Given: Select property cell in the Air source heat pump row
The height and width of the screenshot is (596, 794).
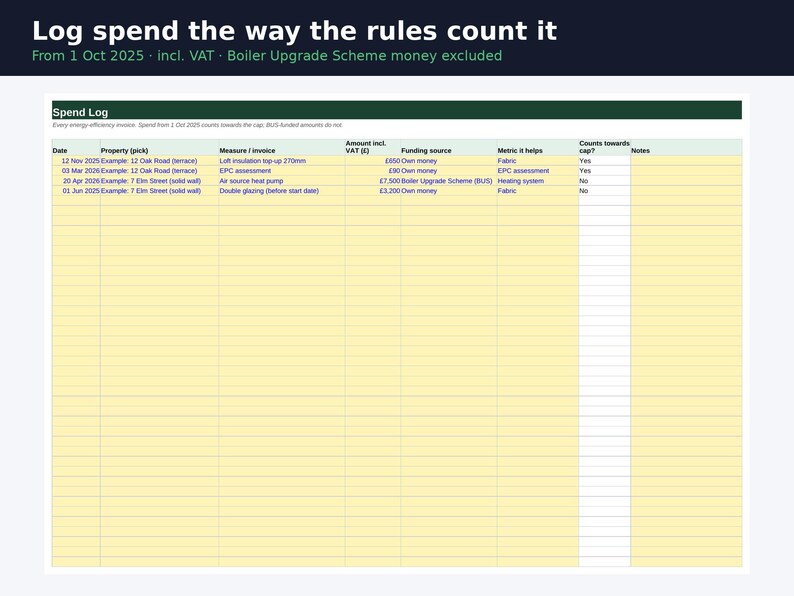Looking at the screenshot, I should [160, 181].
